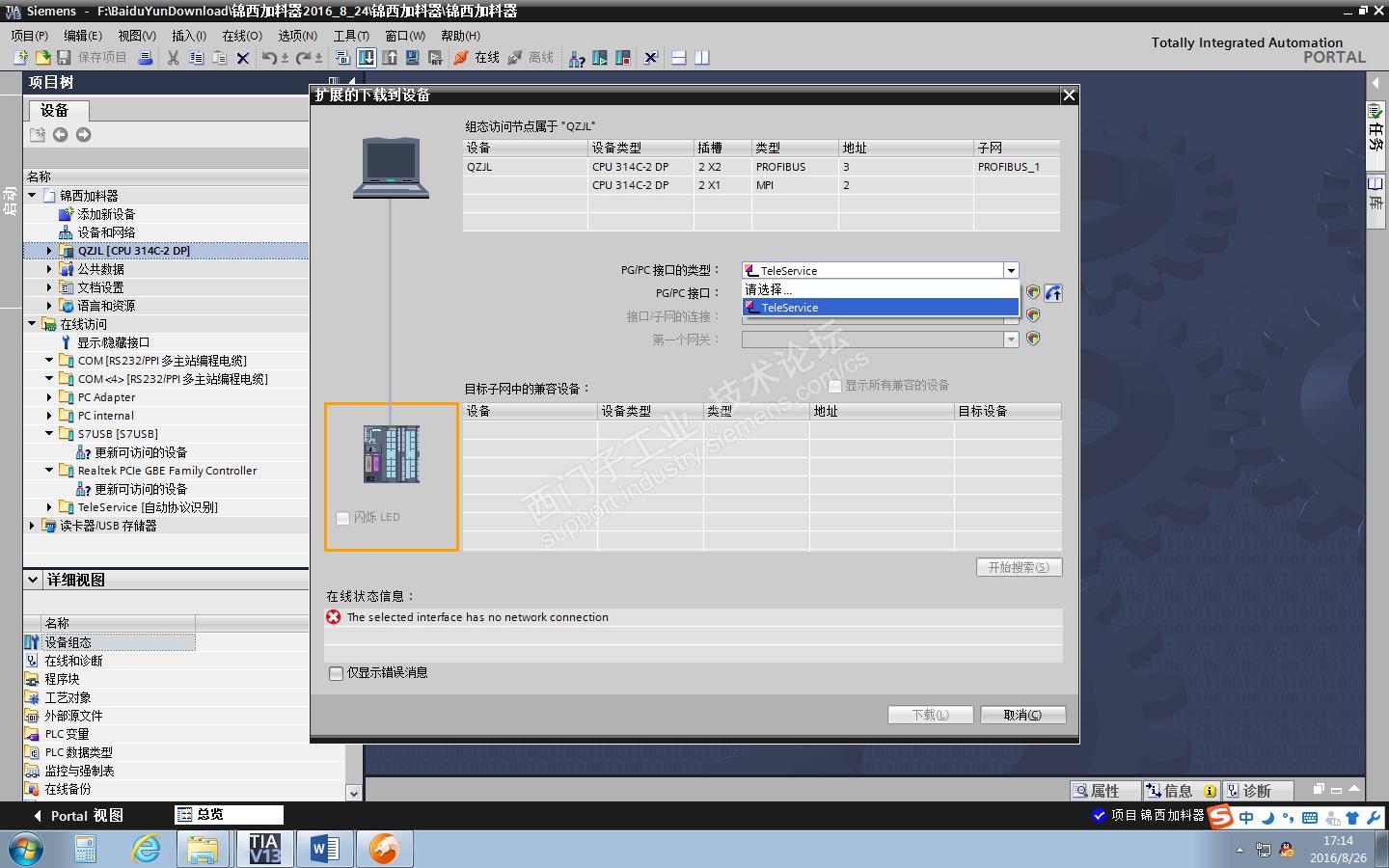This screenshot has width=1389, height=868.
Task: Open the 信息 info tab
Action: click(x=1182, y=791)
